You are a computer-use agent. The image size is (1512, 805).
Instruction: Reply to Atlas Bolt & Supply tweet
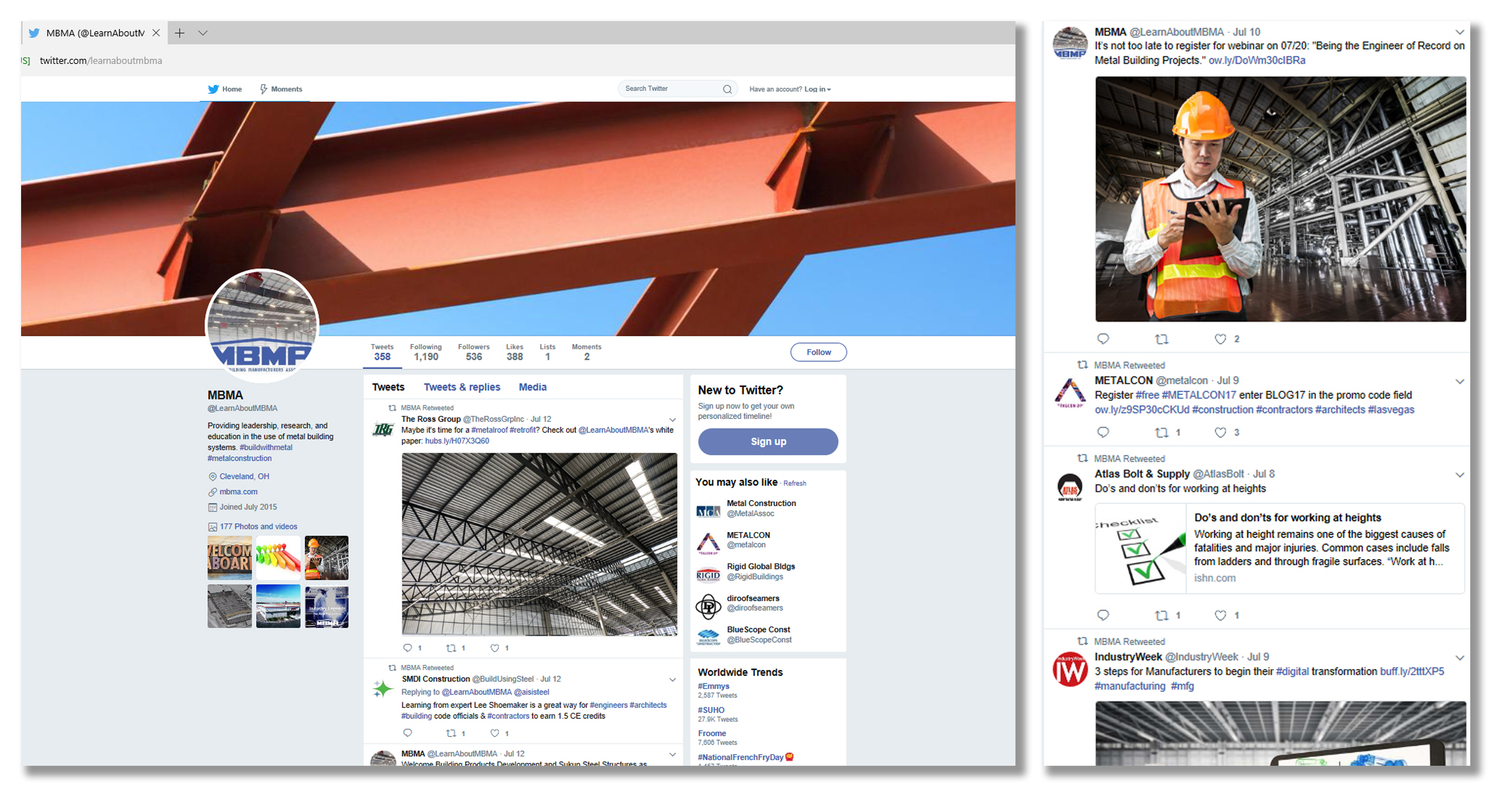(1103, 615)
